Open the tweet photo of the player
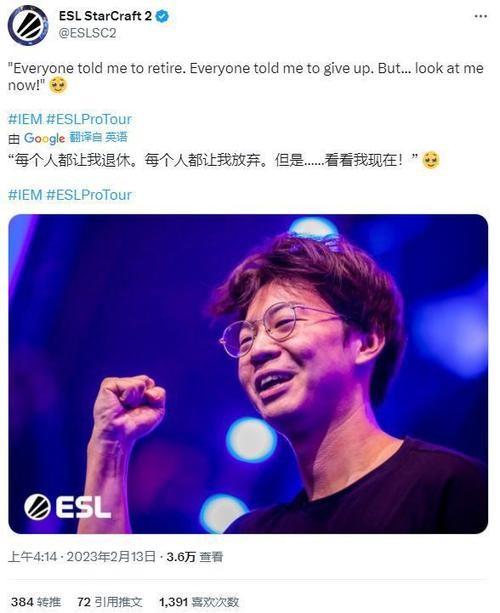The width and height of the screenshot is (500, 613). click(x=248, y=374)
